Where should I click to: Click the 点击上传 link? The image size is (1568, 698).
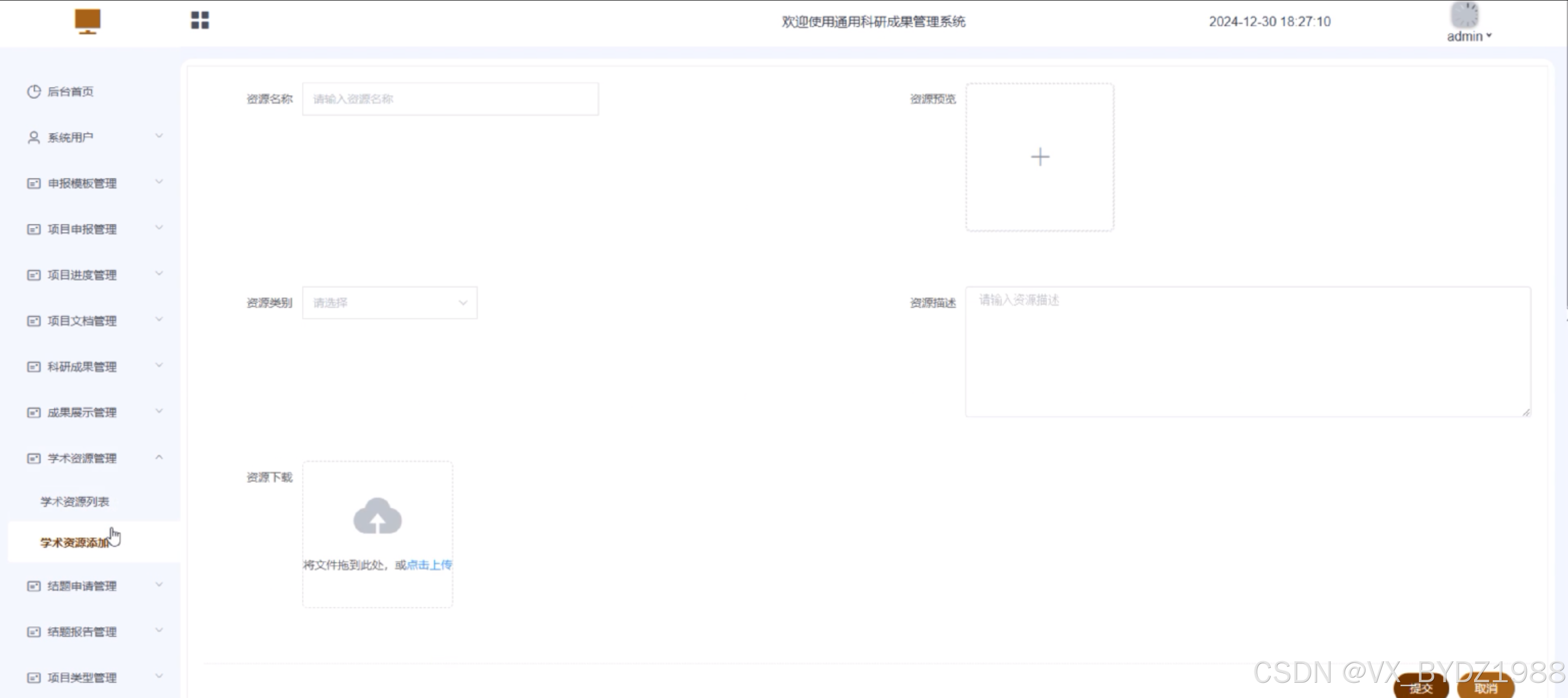tap(429, 565)
